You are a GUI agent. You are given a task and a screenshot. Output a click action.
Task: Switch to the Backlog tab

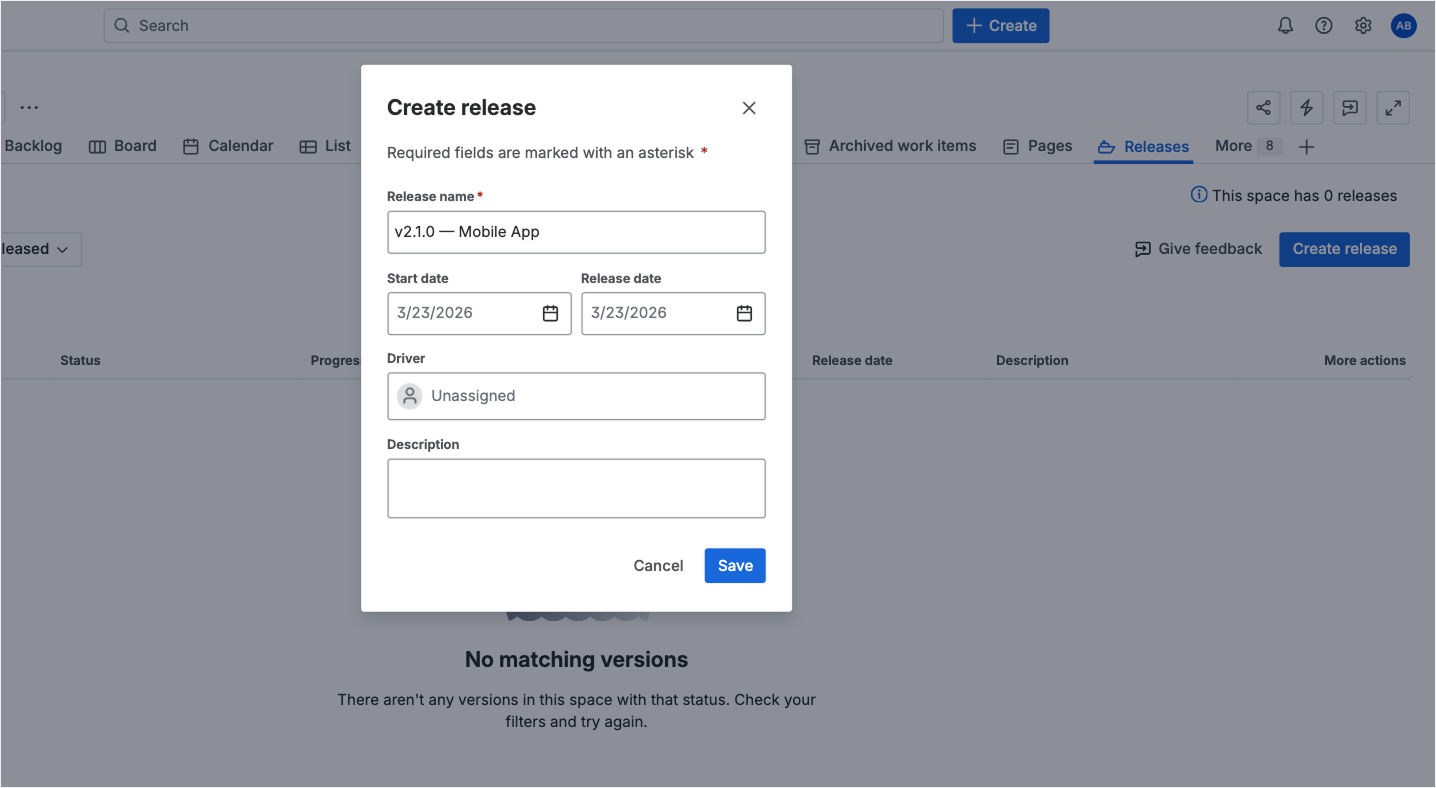(x=32, y=146)
